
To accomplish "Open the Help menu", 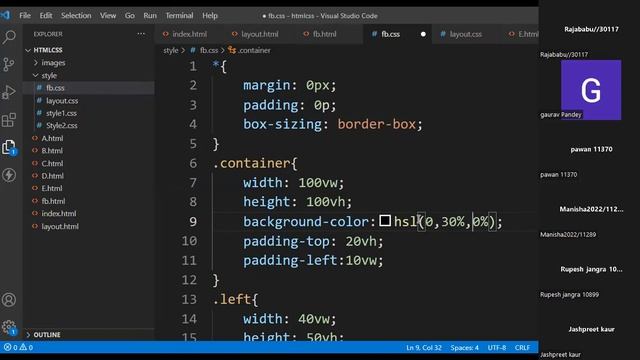I will coord(210,16).
